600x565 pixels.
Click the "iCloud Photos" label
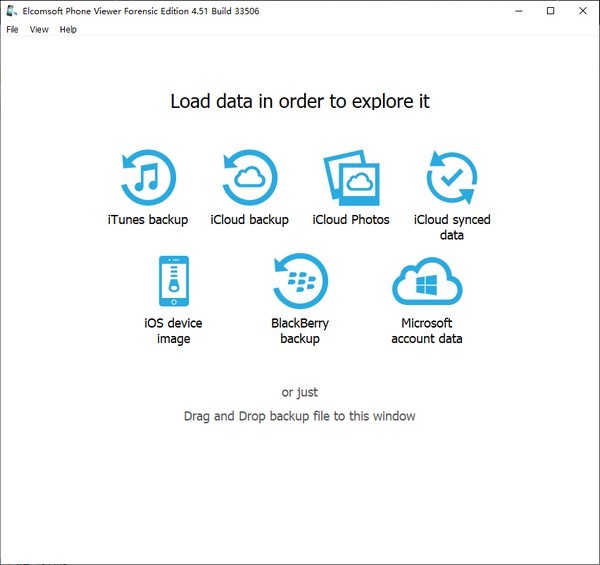[x=351, y=220]
